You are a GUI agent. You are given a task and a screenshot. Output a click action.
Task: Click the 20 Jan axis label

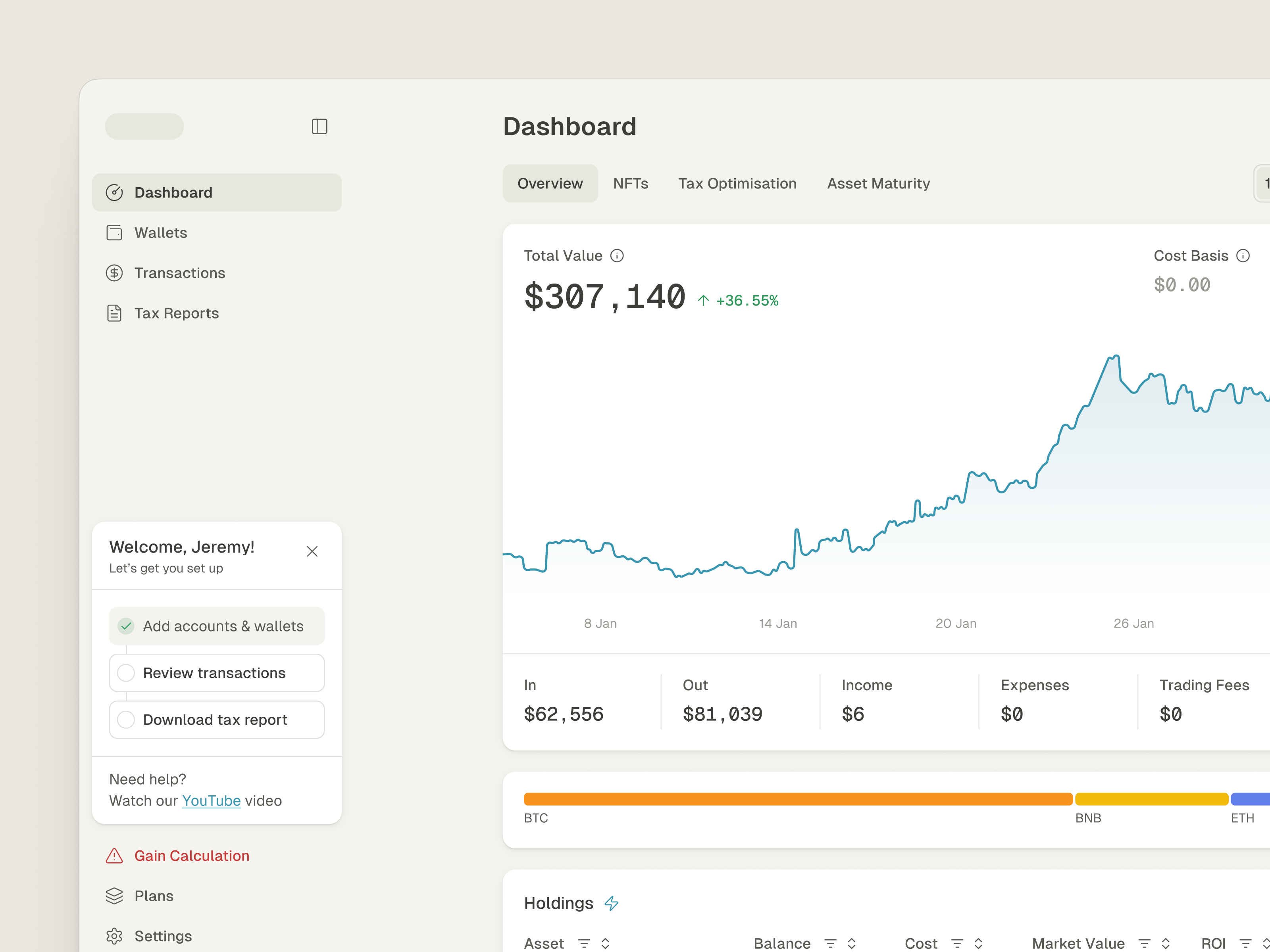(x=955, y=623)
